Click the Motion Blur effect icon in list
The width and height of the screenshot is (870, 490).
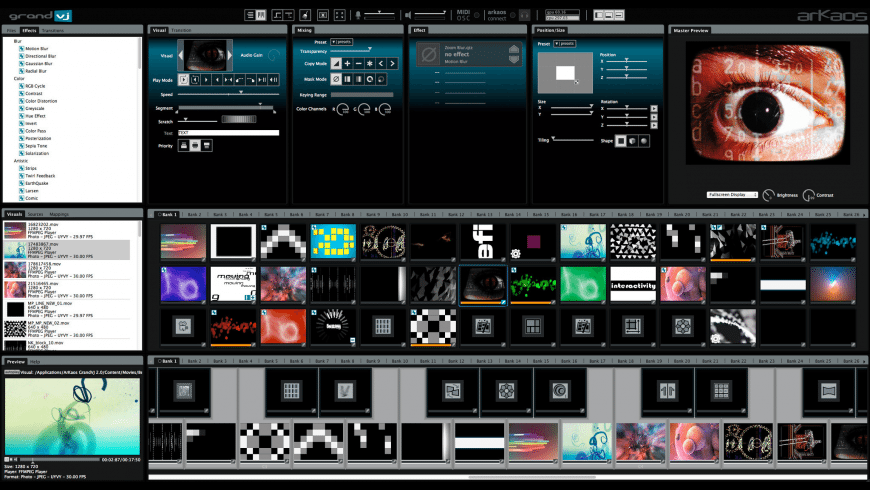pyautogui.click(x=22, y=49)
